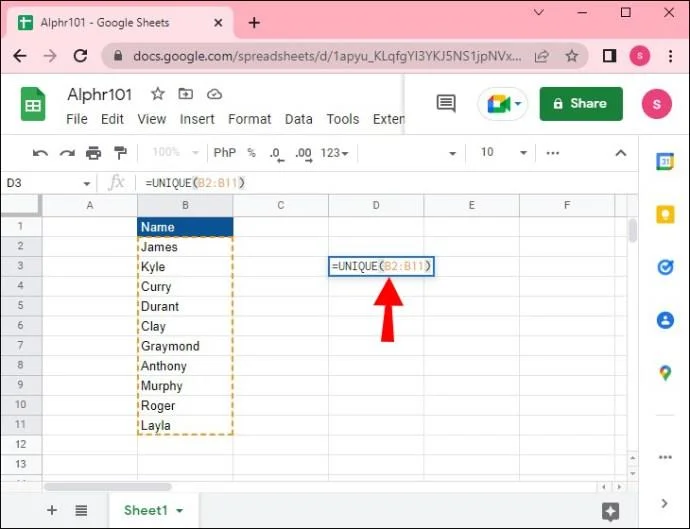Start a Google Meet call
This screenshot has width=690, height=529.
click(503, 104)
